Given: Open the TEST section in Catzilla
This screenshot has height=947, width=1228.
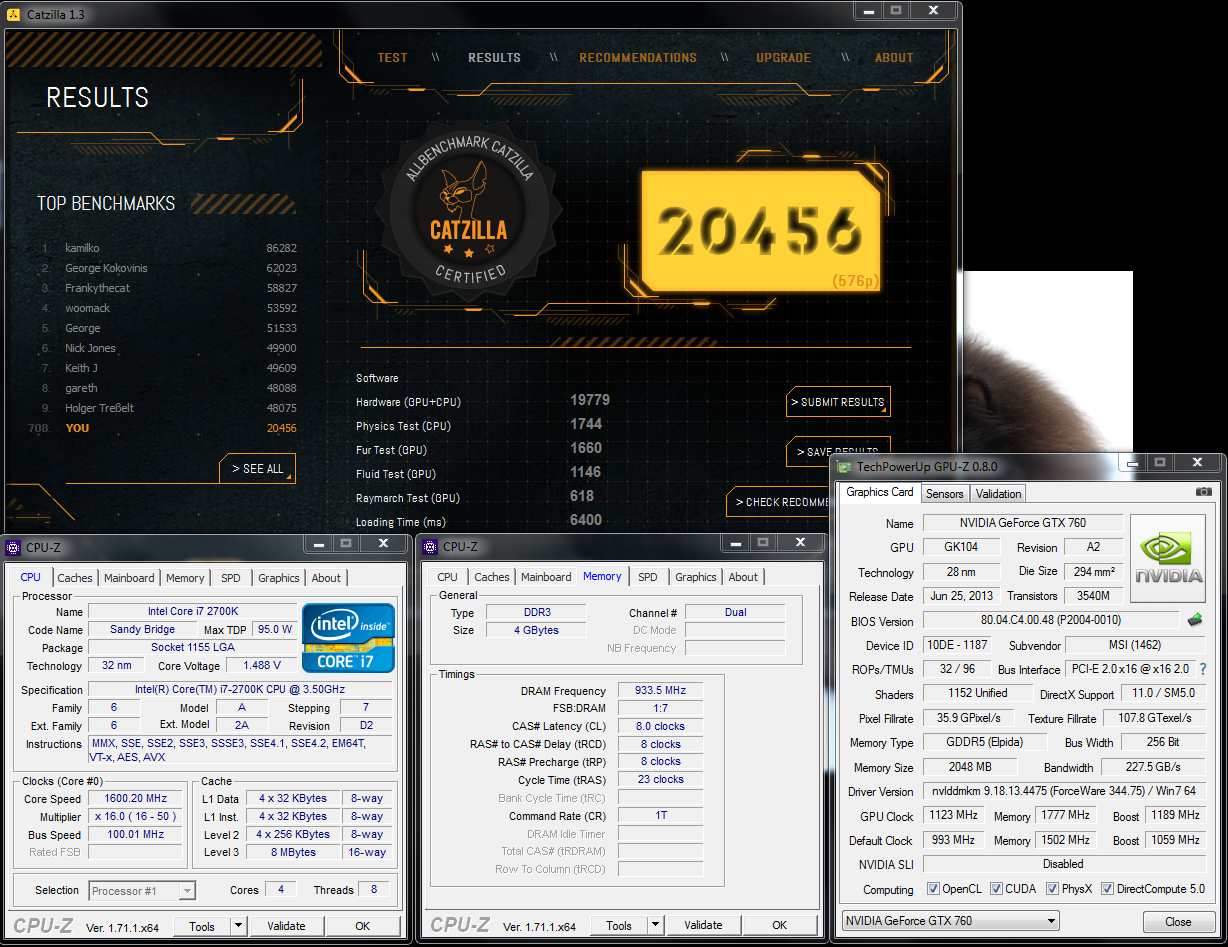Looking at the screenshot, I should (x=392, y=58).
